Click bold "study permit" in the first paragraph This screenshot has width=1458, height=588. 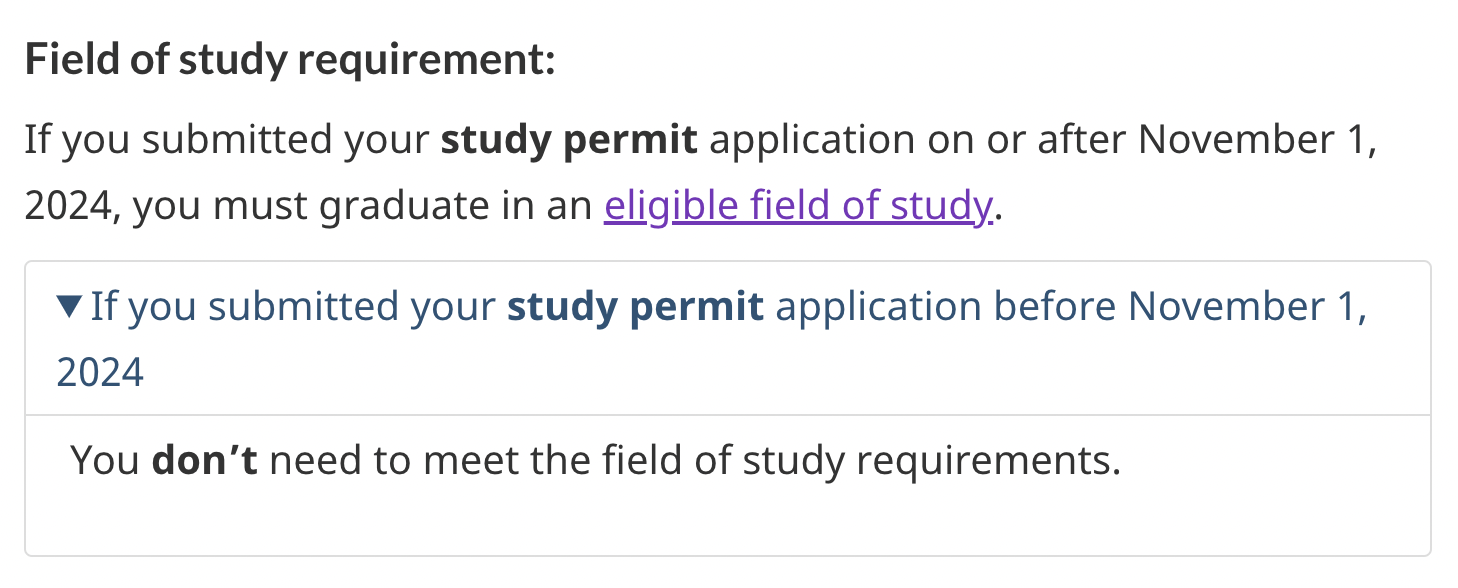pyautogui.click(x=569, y=141)
